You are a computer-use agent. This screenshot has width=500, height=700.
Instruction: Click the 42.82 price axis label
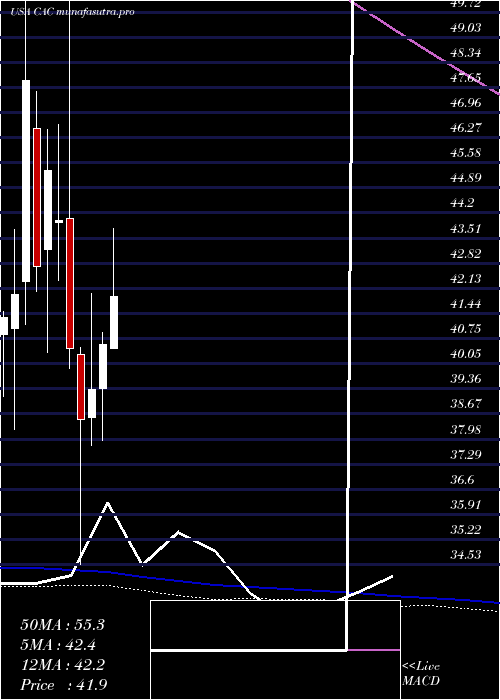tap(466, 254)
